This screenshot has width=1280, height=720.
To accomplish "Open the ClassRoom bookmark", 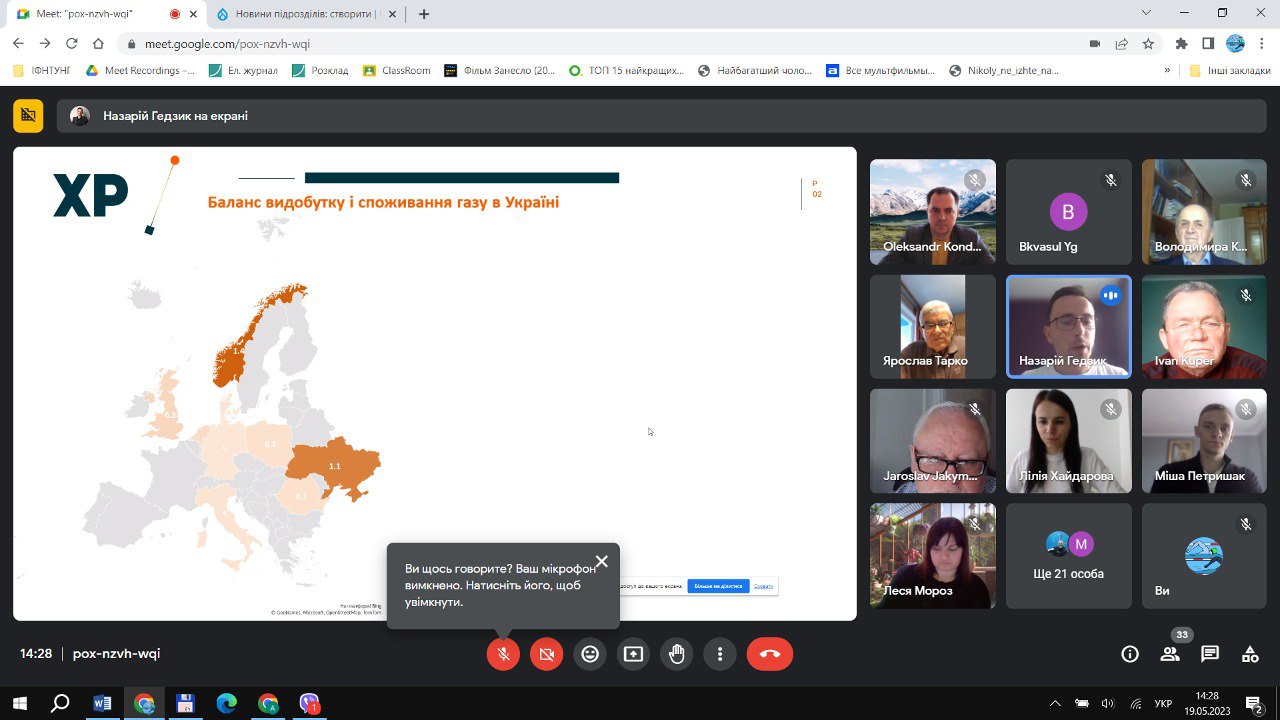I will (x=397, y=71).
